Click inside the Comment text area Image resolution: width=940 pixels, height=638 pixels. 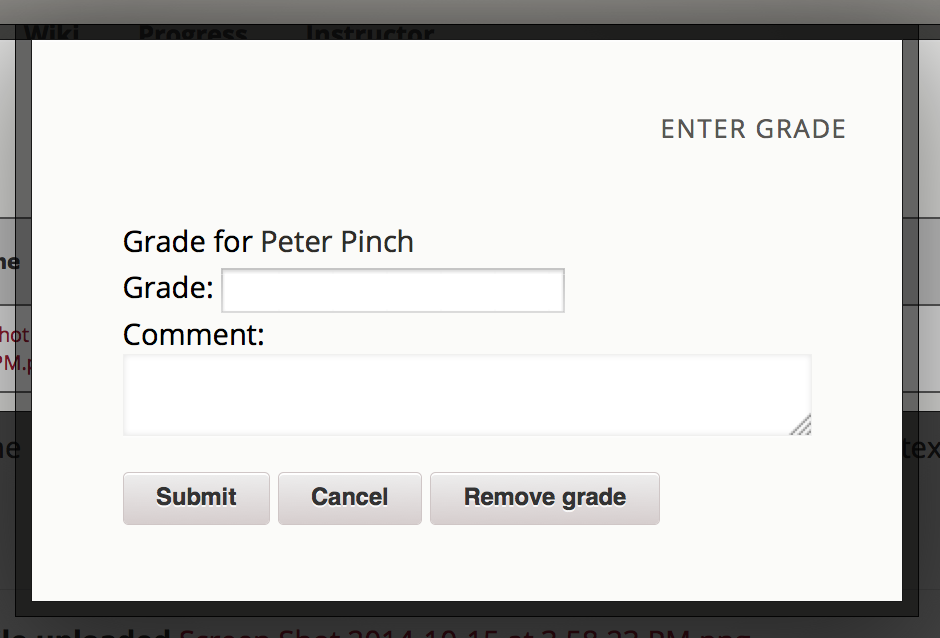pyautogui.click(x=467, y=395)
